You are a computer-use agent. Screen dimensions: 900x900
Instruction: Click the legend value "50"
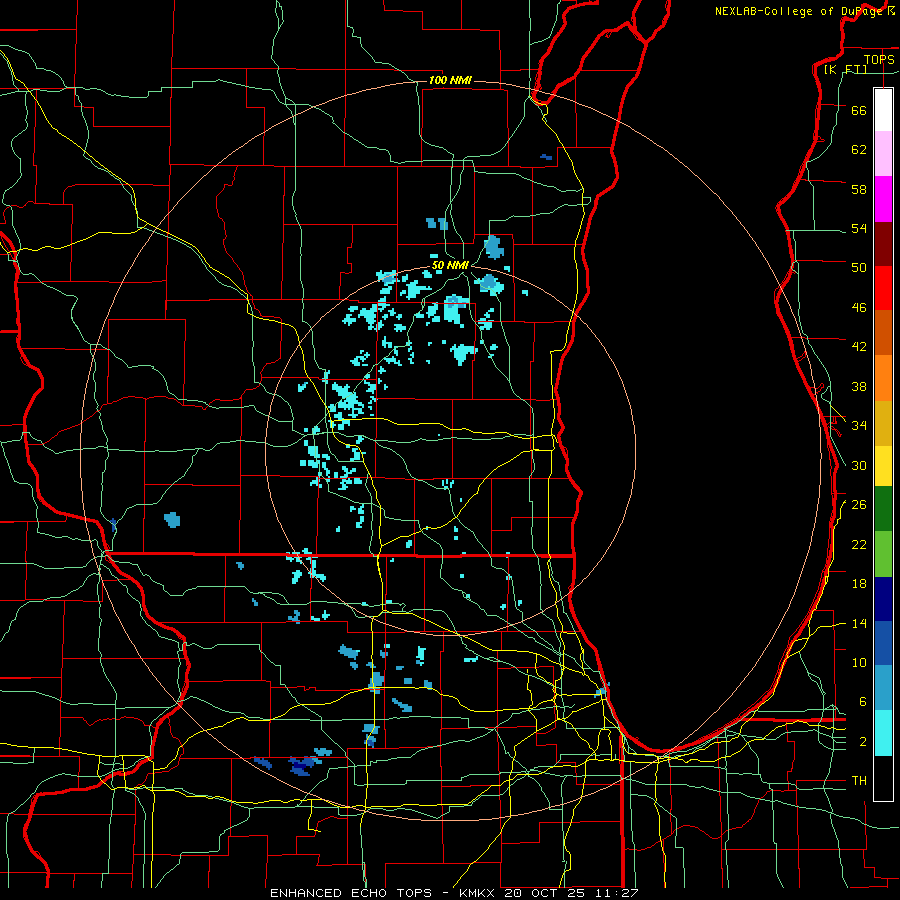coord(859,267)
